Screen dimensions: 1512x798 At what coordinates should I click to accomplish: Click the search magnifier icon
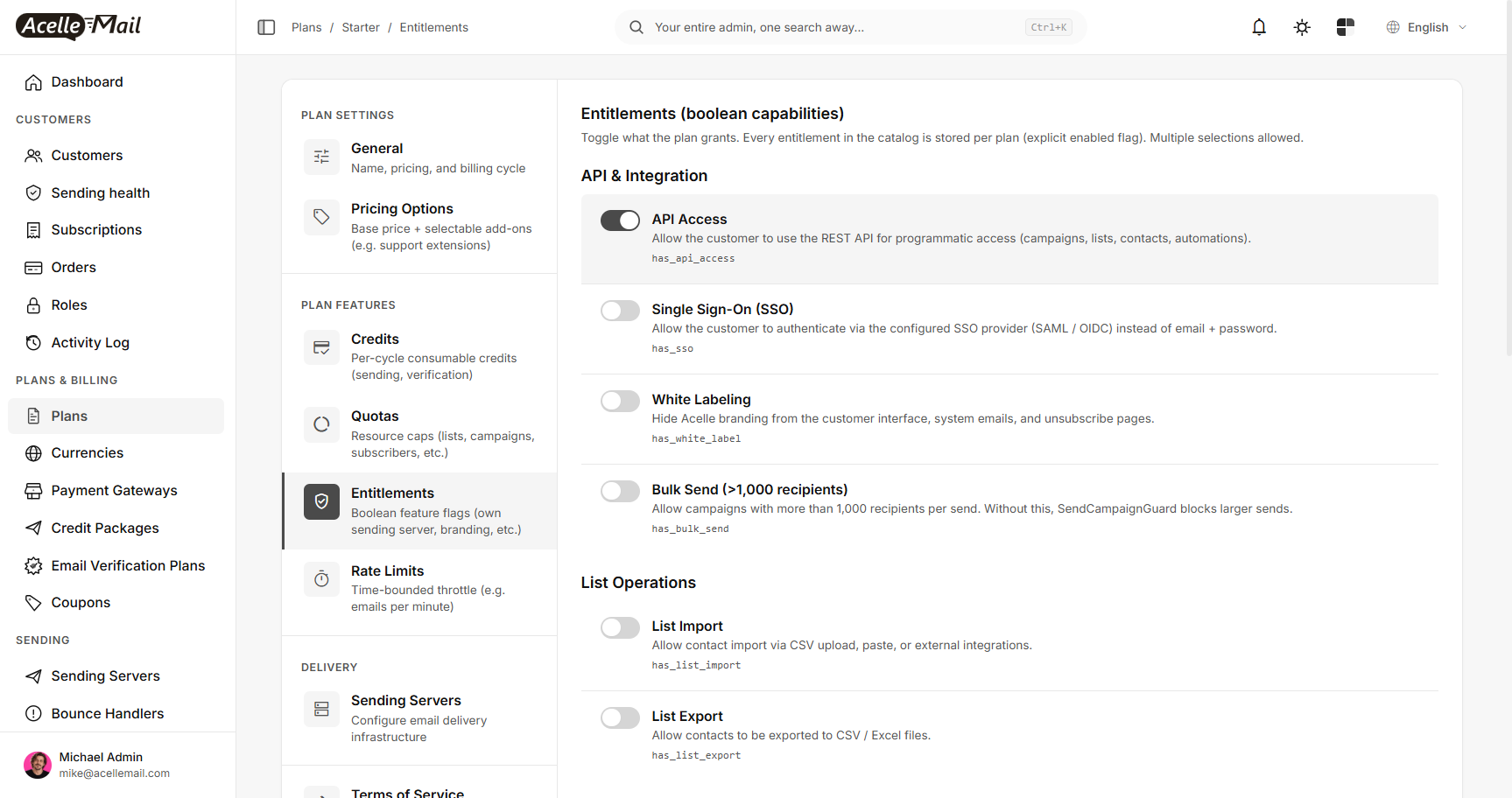point(636,27)
